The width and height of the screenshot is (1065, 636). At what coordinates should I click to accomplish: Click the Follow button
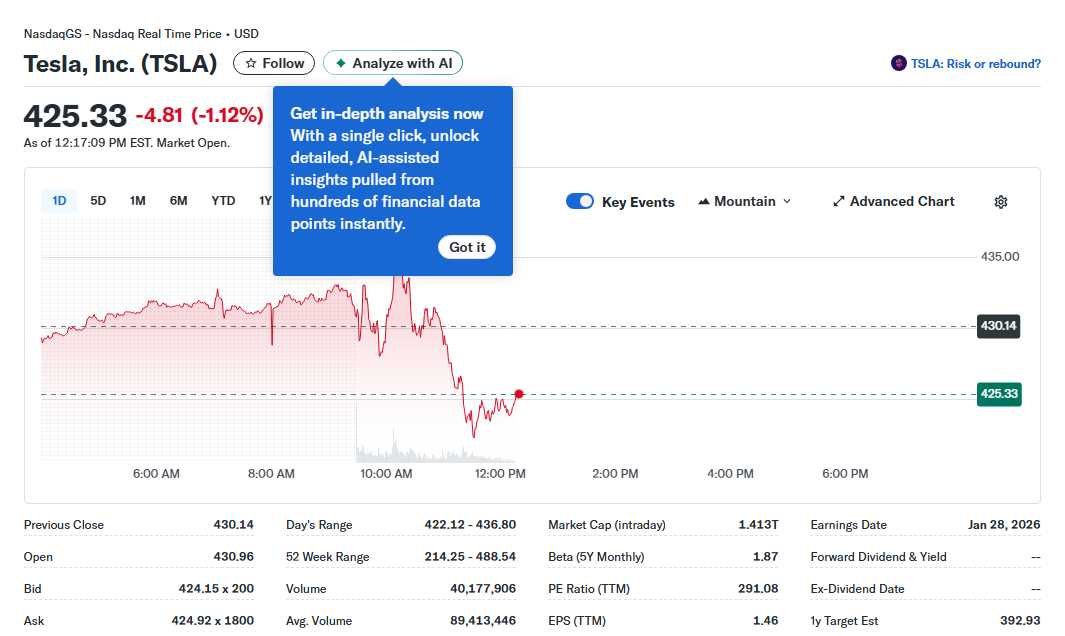[x=273, y=62]
